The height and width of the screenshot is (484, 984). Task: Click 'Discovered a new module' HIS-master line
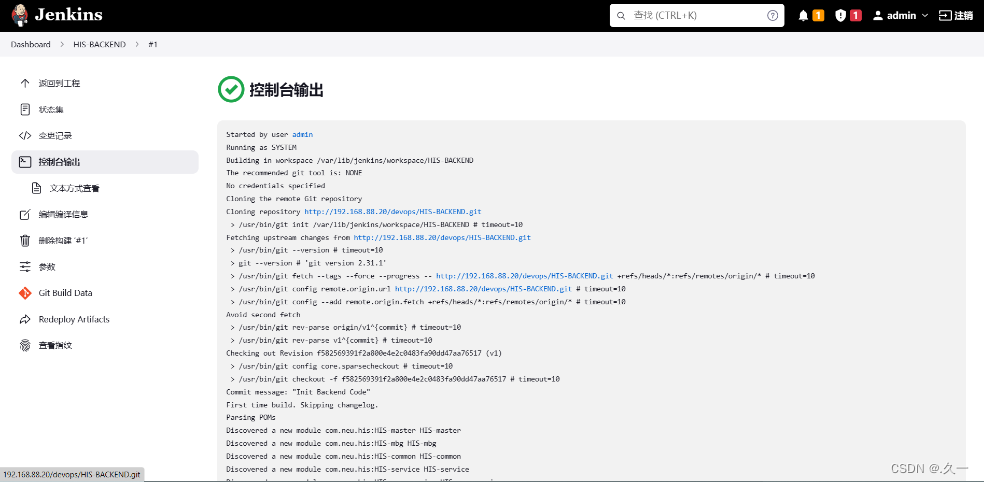pyautogui.click(x=343, y=431)
